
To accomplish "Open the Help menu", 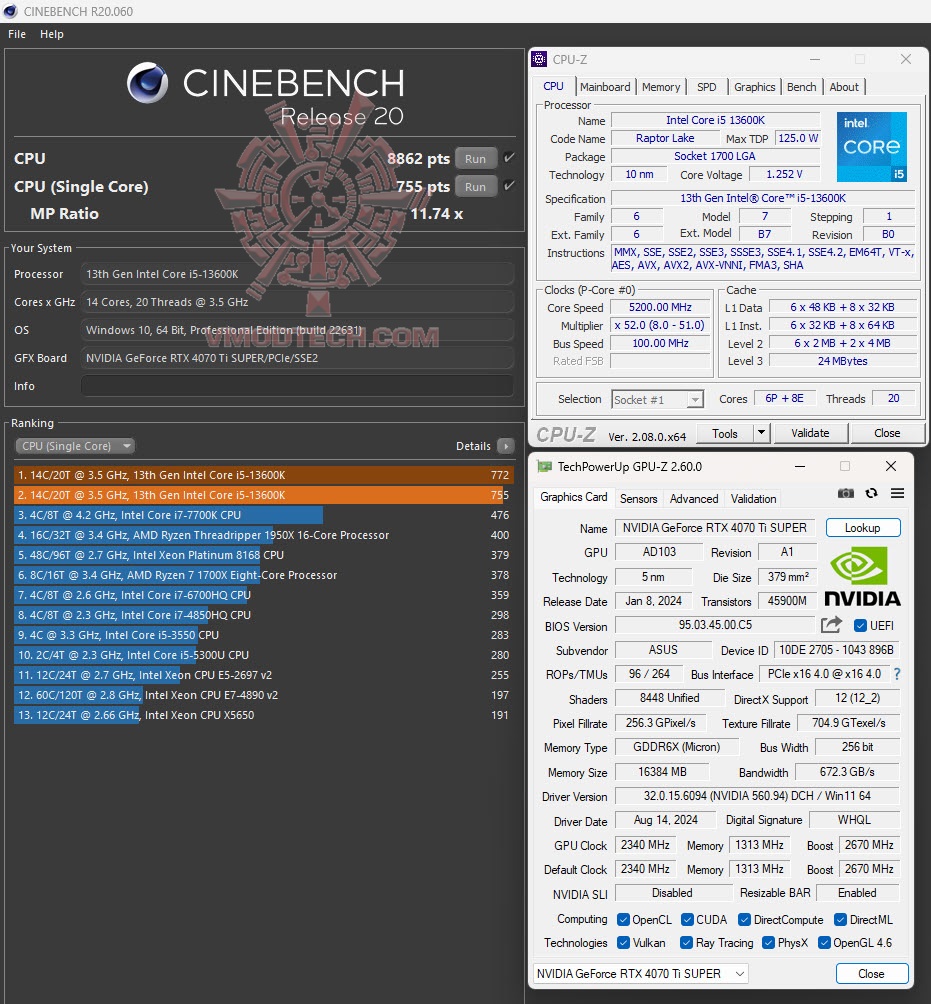I will point(52,34).
